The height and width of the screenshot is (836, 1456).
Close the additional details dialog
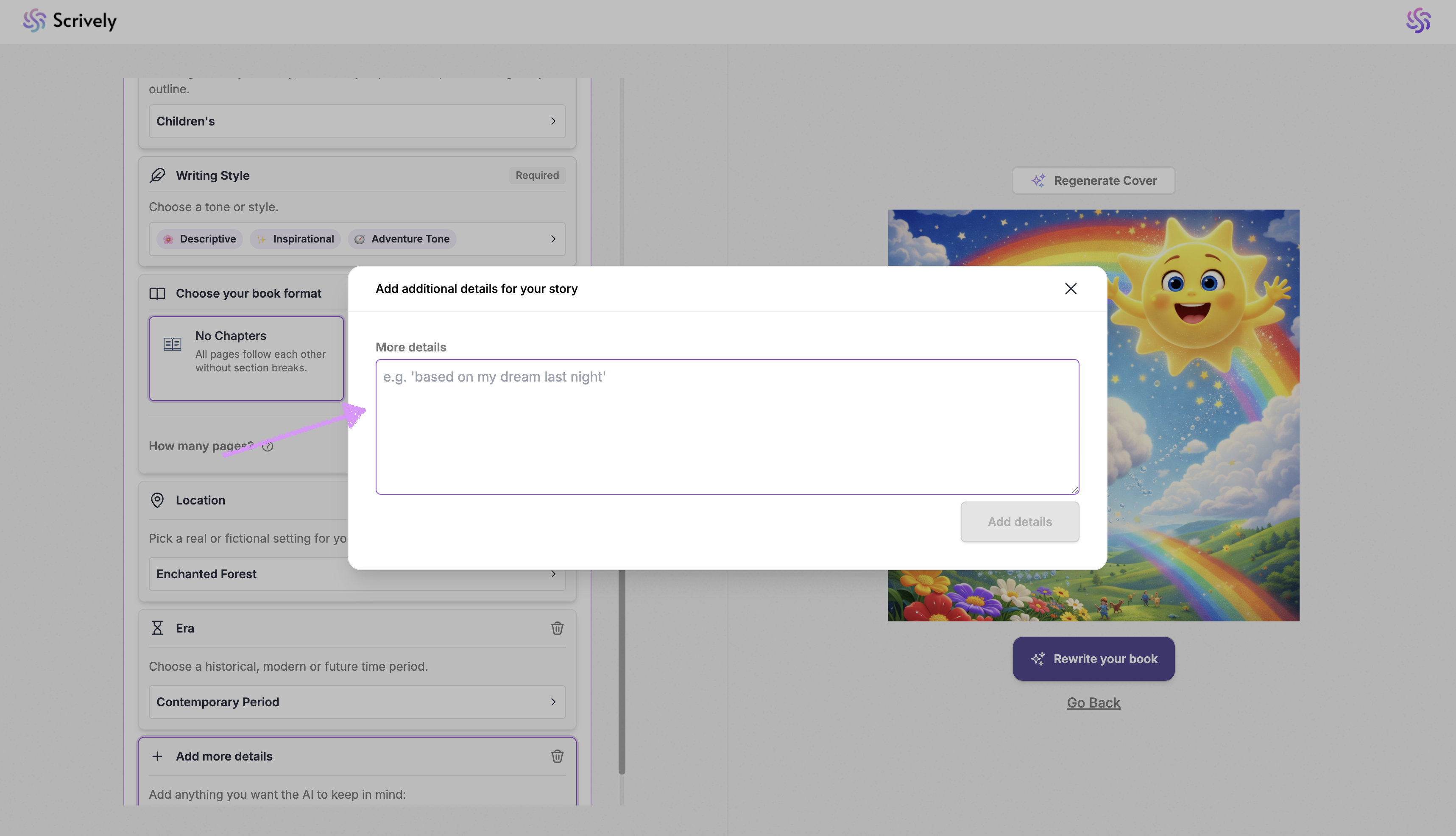click(1070, 289)
